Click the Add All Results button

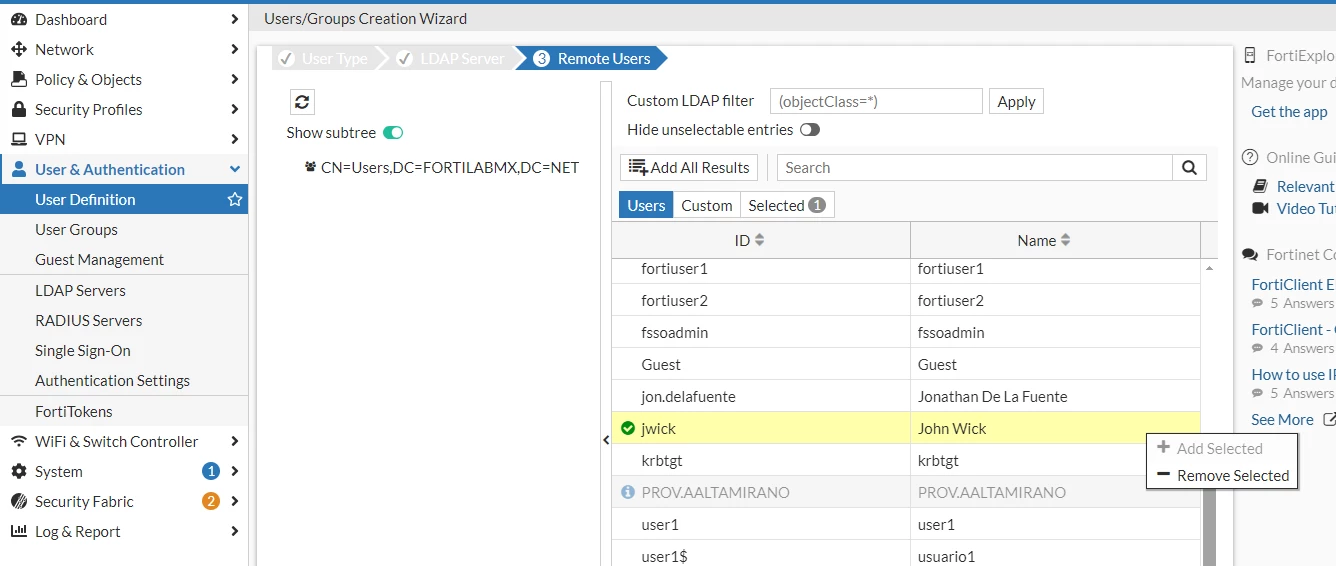[x=689, y=167]
